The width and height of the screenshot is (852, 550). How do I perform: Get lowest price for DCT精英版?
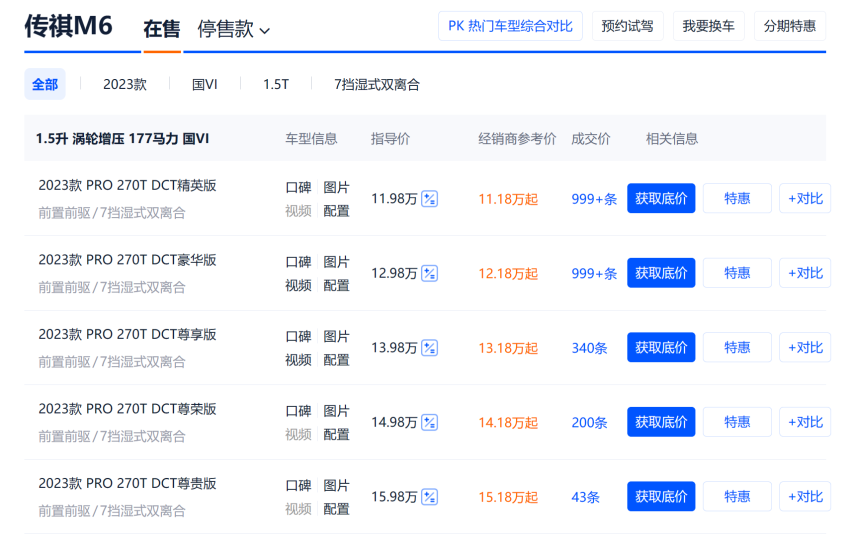pos(661,198)
